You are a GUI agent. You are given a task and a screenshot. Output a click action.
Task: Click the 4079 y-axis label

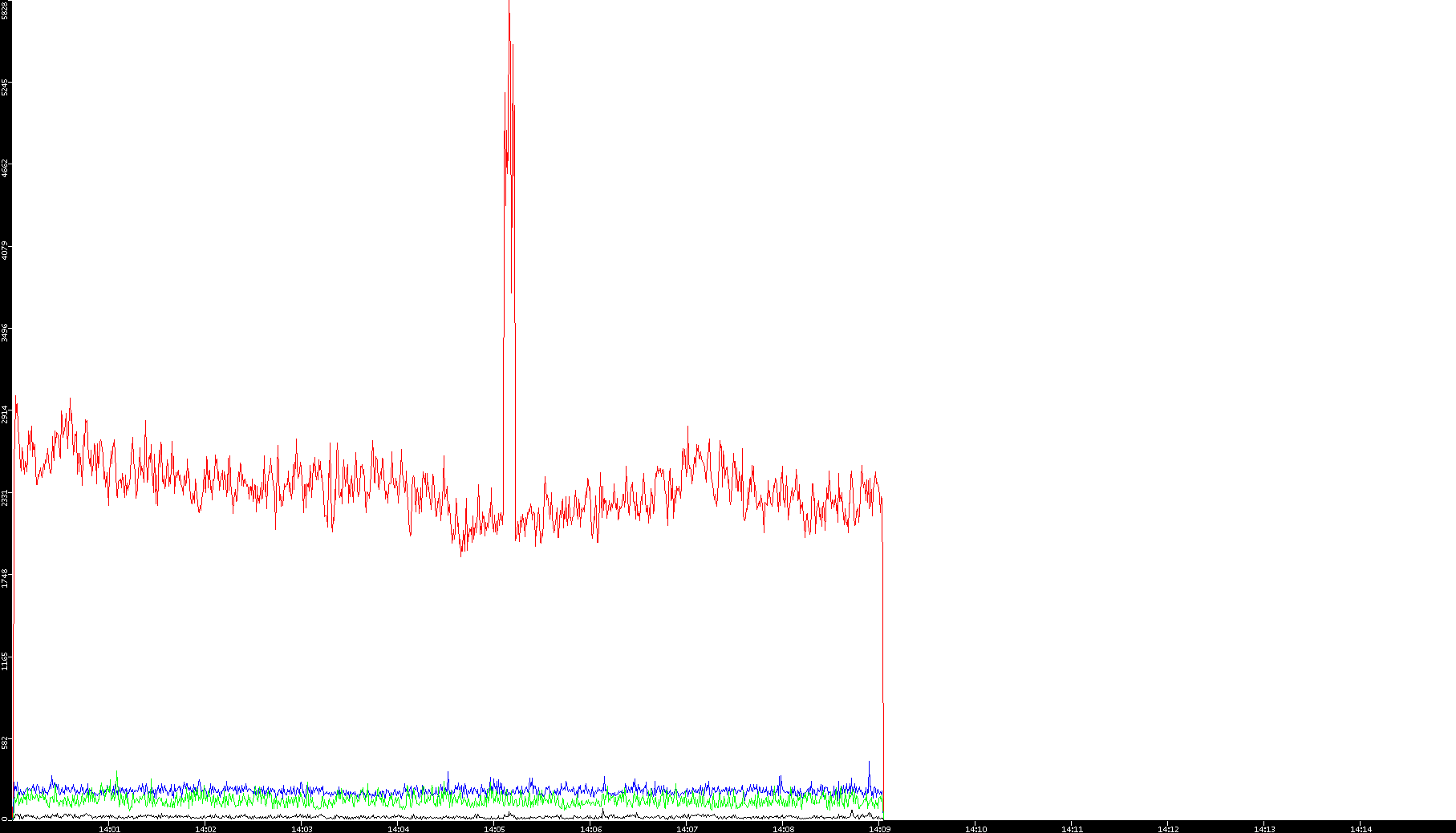[x=5, y=250]
